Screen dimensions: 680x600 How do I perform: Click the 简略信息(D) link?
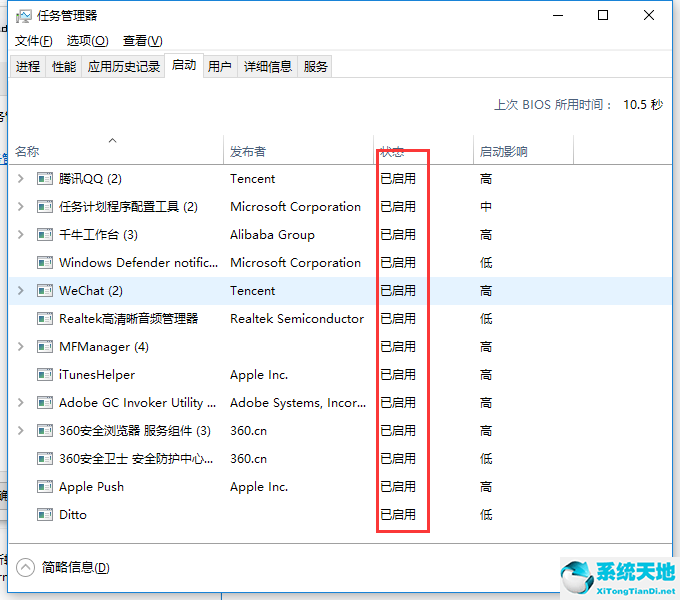[x=75, y=567]
